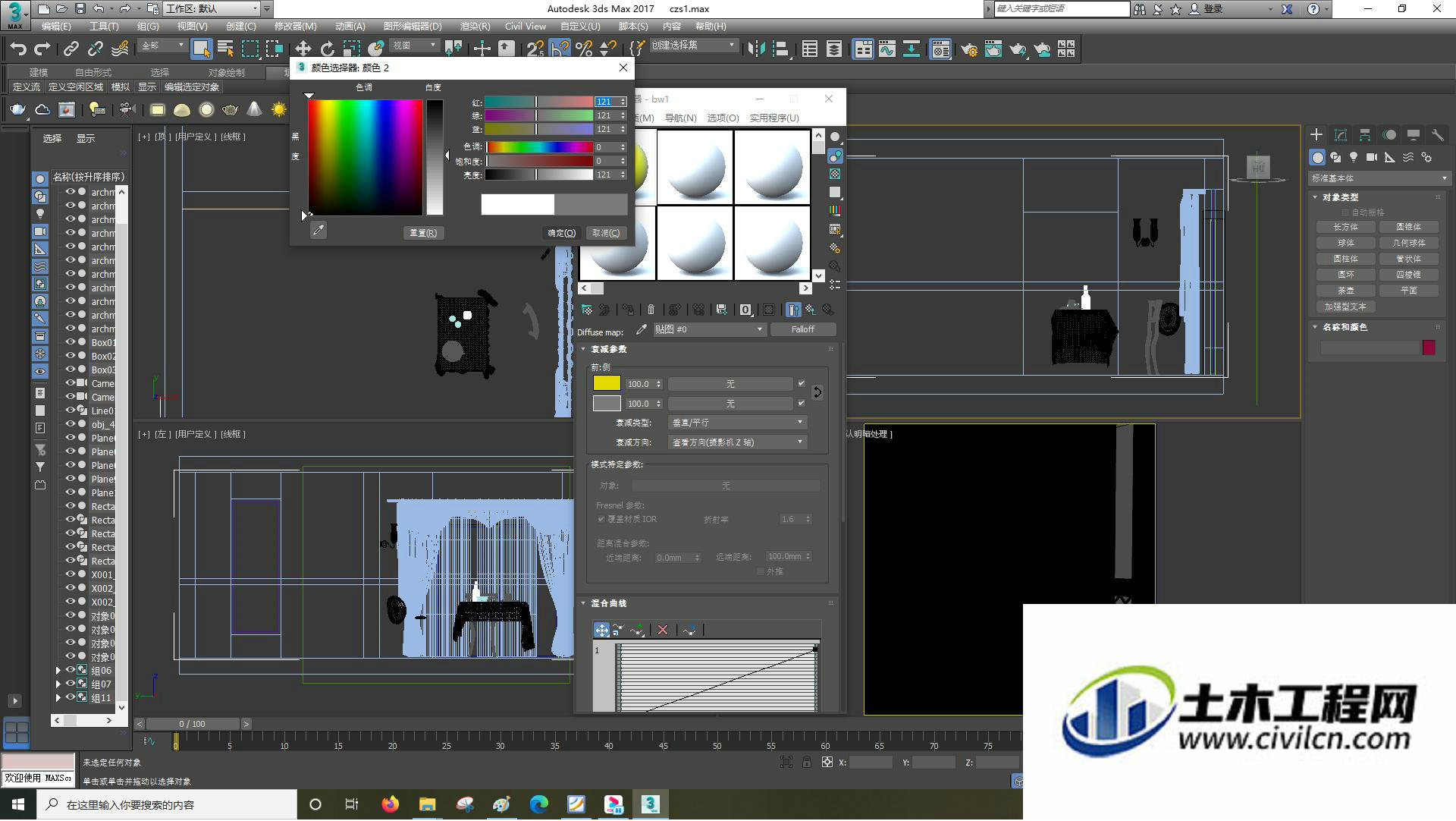Click the yellow front color swatch
This screenshot has width=1456, height=821.
(x=607, y=384)
